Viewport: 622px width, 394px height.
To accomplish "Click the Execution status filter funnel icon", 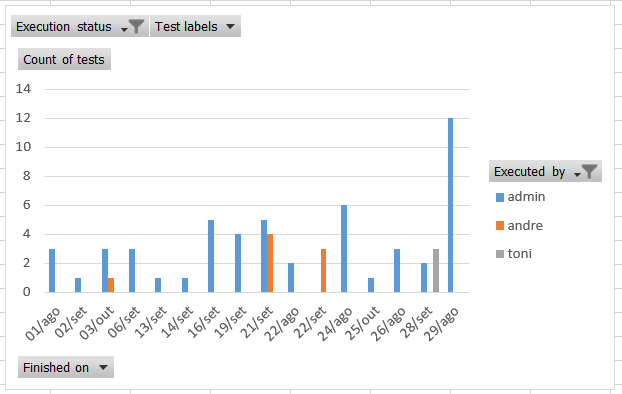I will pos(136,27).
